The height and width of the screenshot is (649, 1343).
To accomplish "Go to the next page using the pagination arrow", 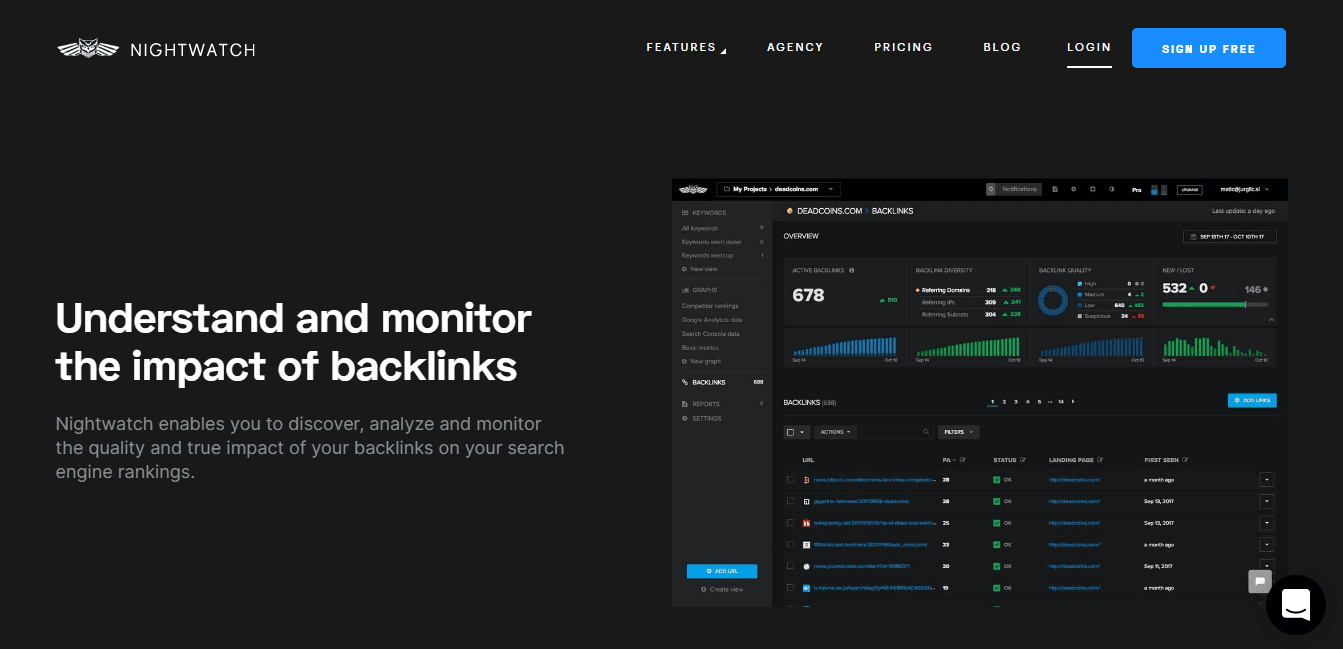I will pyautogui.click(x=1073, y=401).
